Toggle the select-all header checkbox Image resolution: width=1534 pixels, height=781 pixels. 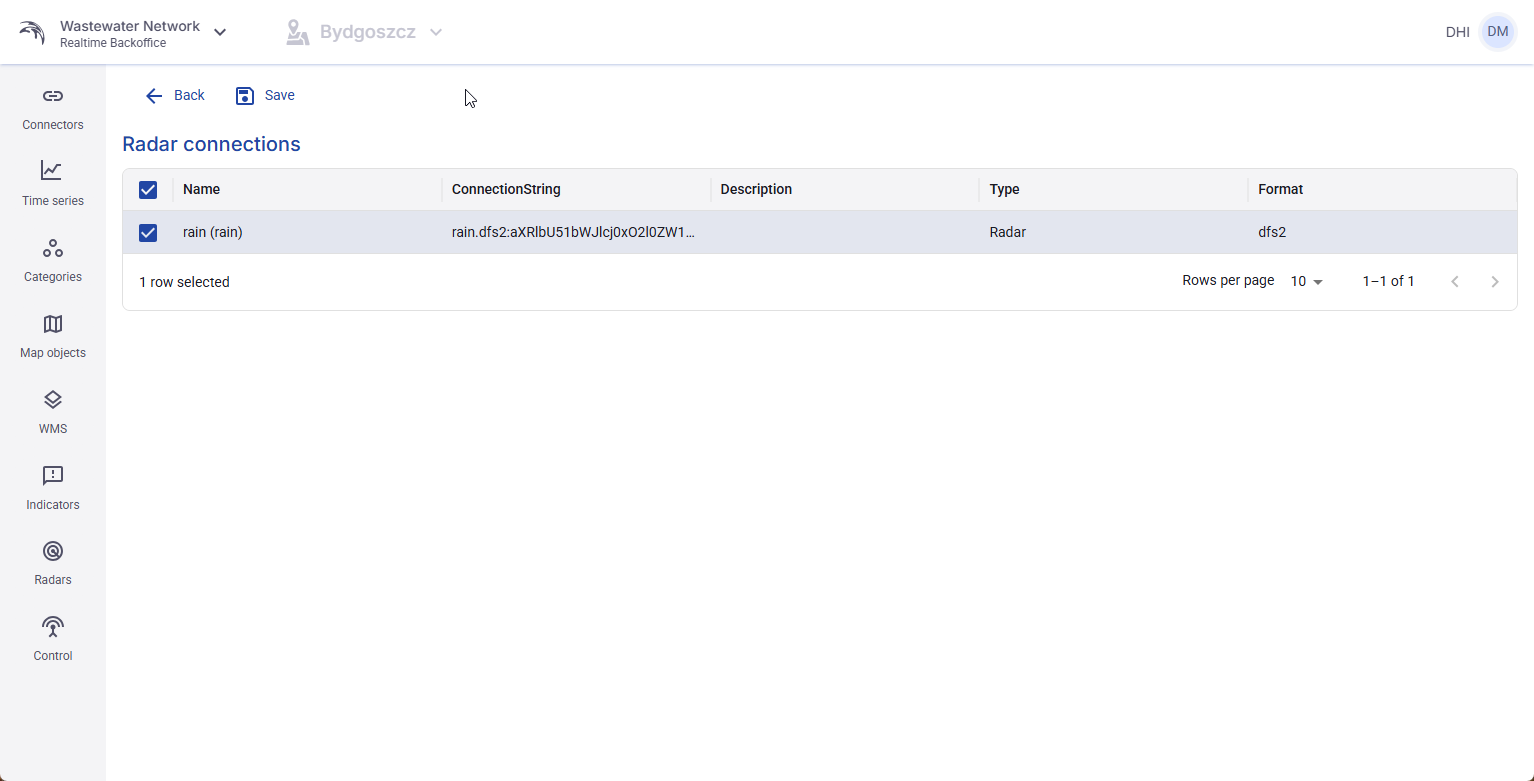pos(148,190)
